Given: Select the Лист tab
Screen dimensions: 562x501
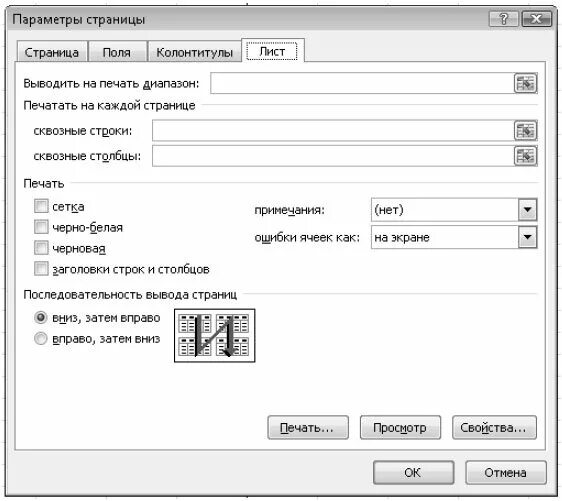Looking at the screenshot, I should 272,51.
